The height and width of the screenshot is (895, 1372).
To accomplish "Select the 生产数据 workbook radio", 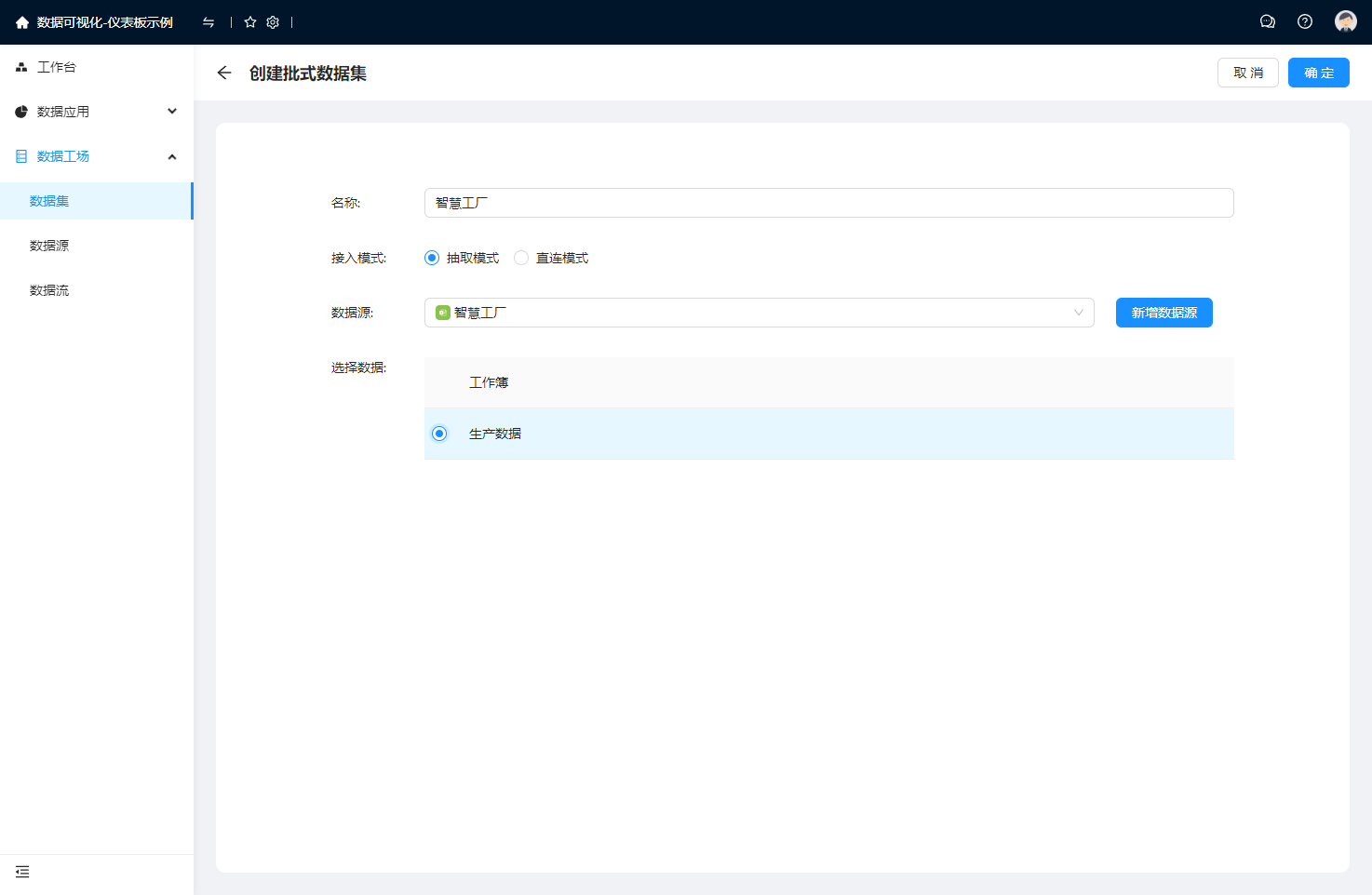I will pyautogui.click(x=439, y=434).
